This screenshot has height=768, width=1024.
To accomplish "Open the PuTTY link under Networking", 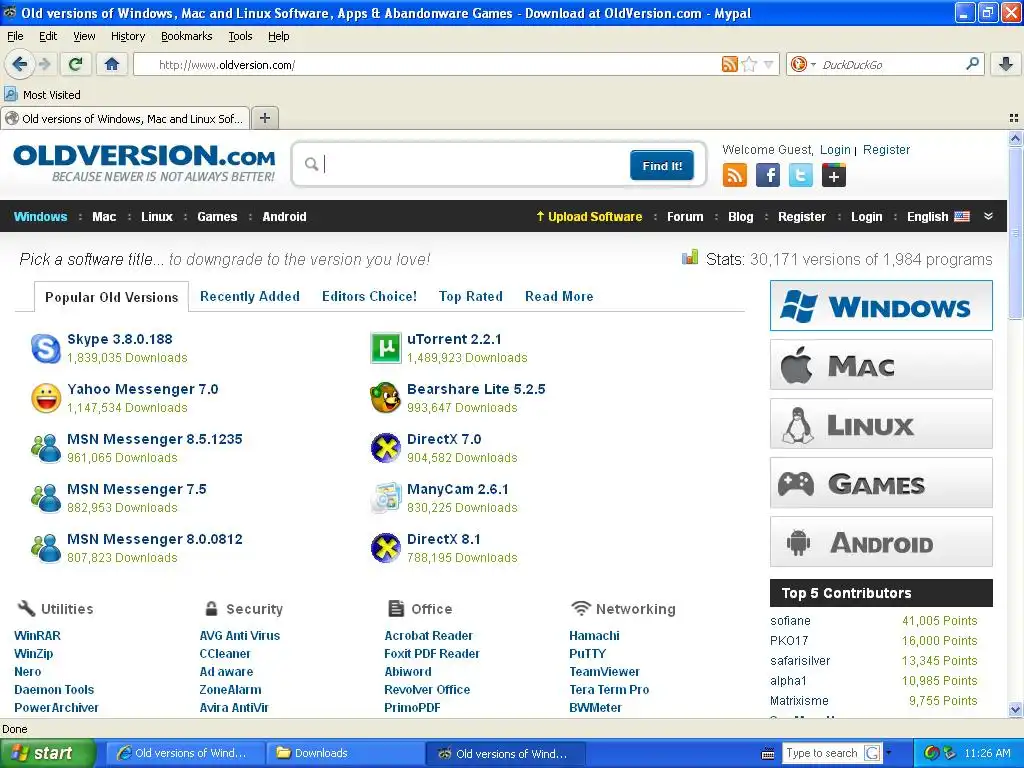I will coord(588,654).
